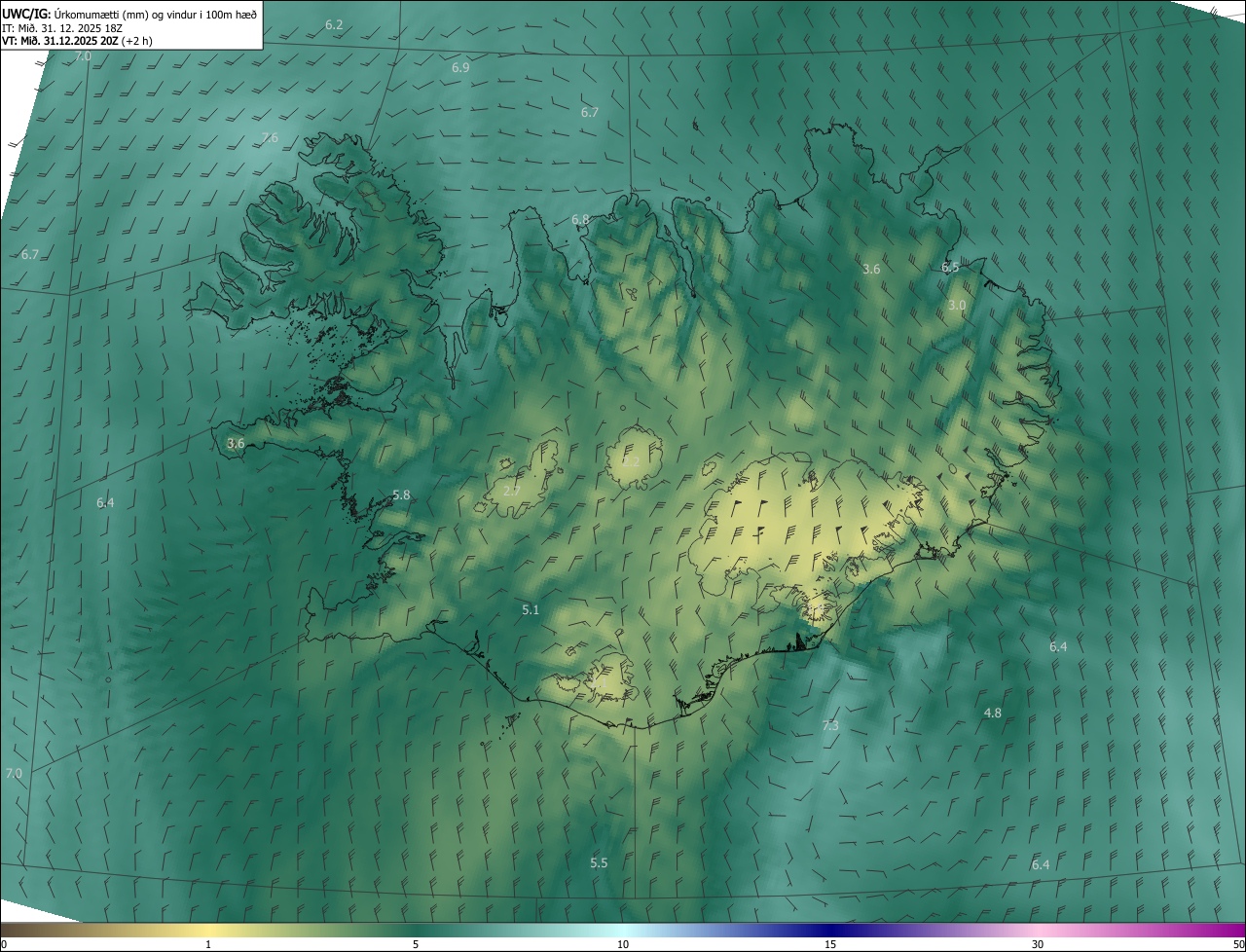This screenshot has width=1246, height=952.
Task: Click the 4.8 value label
Action: 992,714
